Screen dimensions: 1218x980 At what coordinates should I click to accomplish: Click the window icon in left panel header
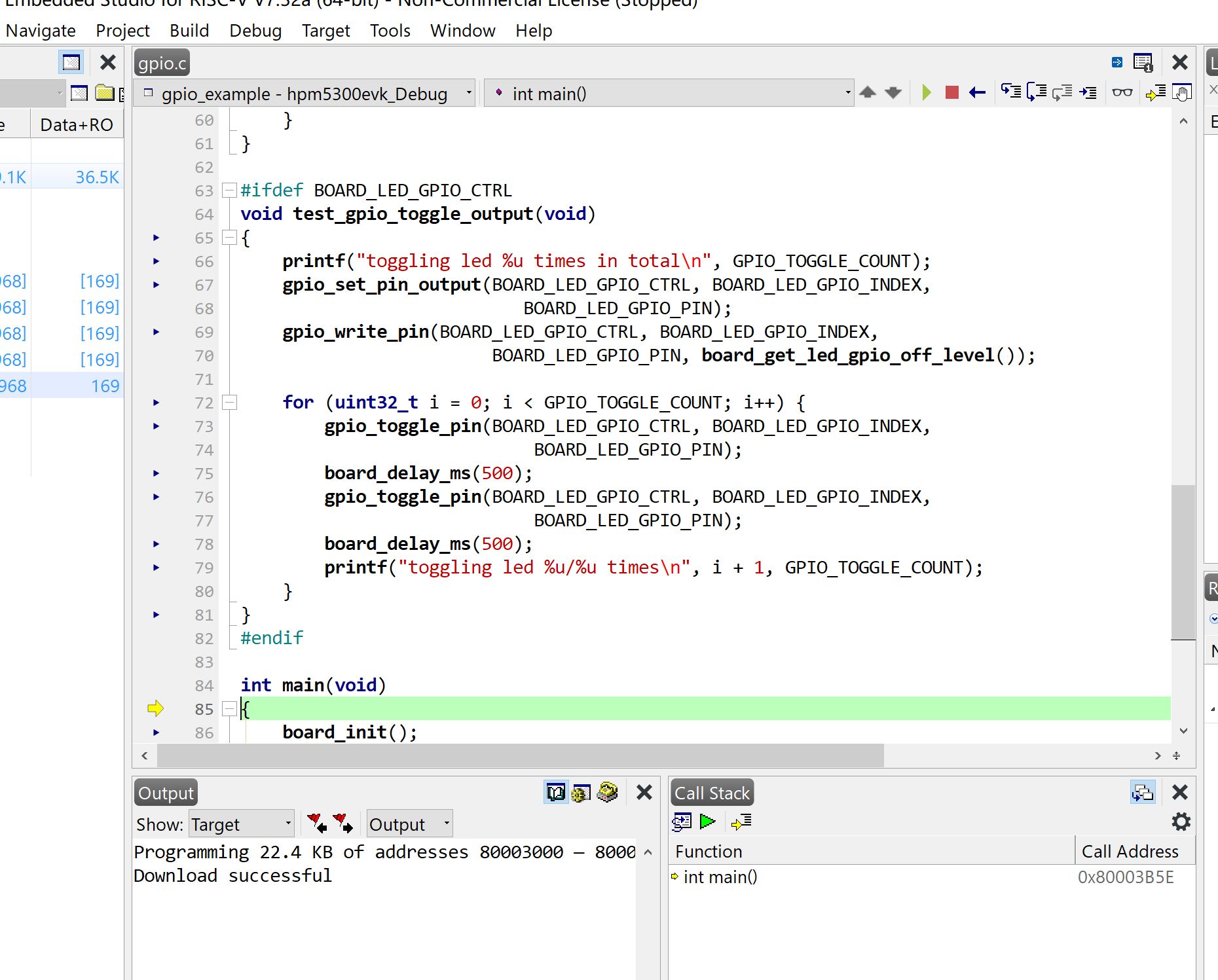pyautogui.click(x=71, y=62)
